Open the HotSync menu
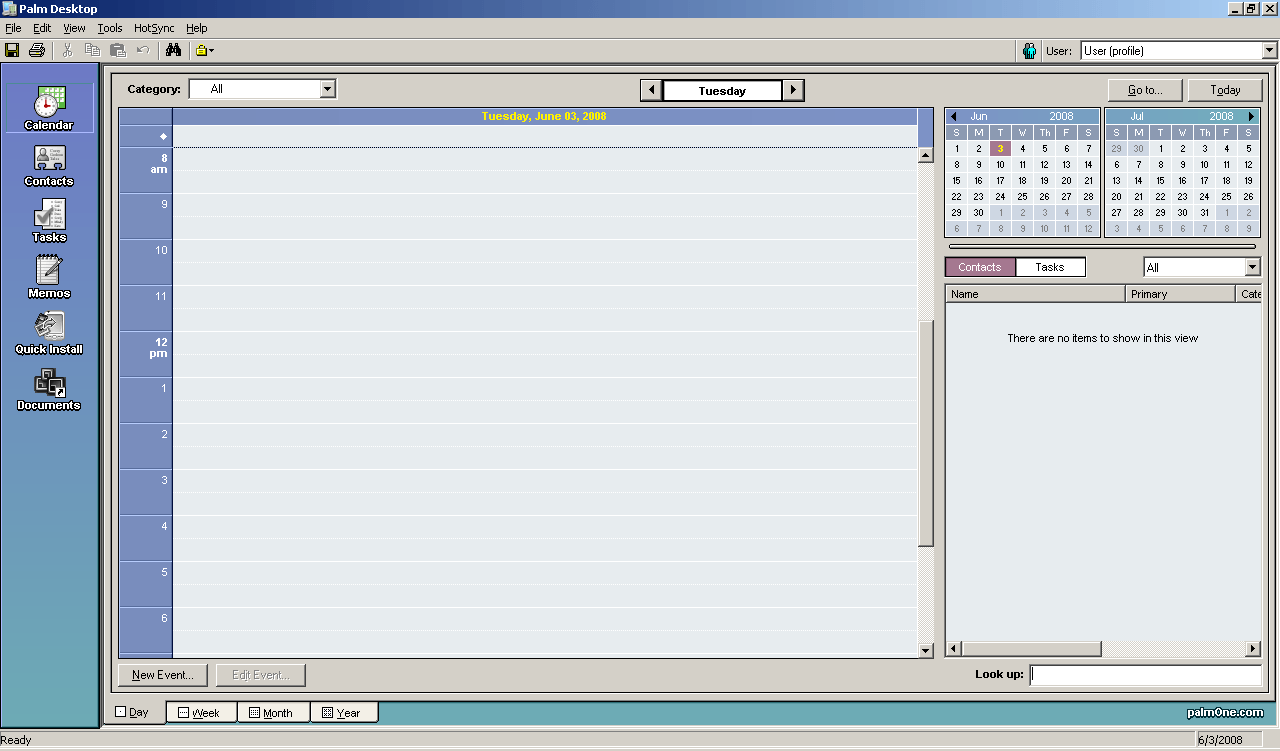This screenshot has width=1280, height=751. click(x=154, y=28)
